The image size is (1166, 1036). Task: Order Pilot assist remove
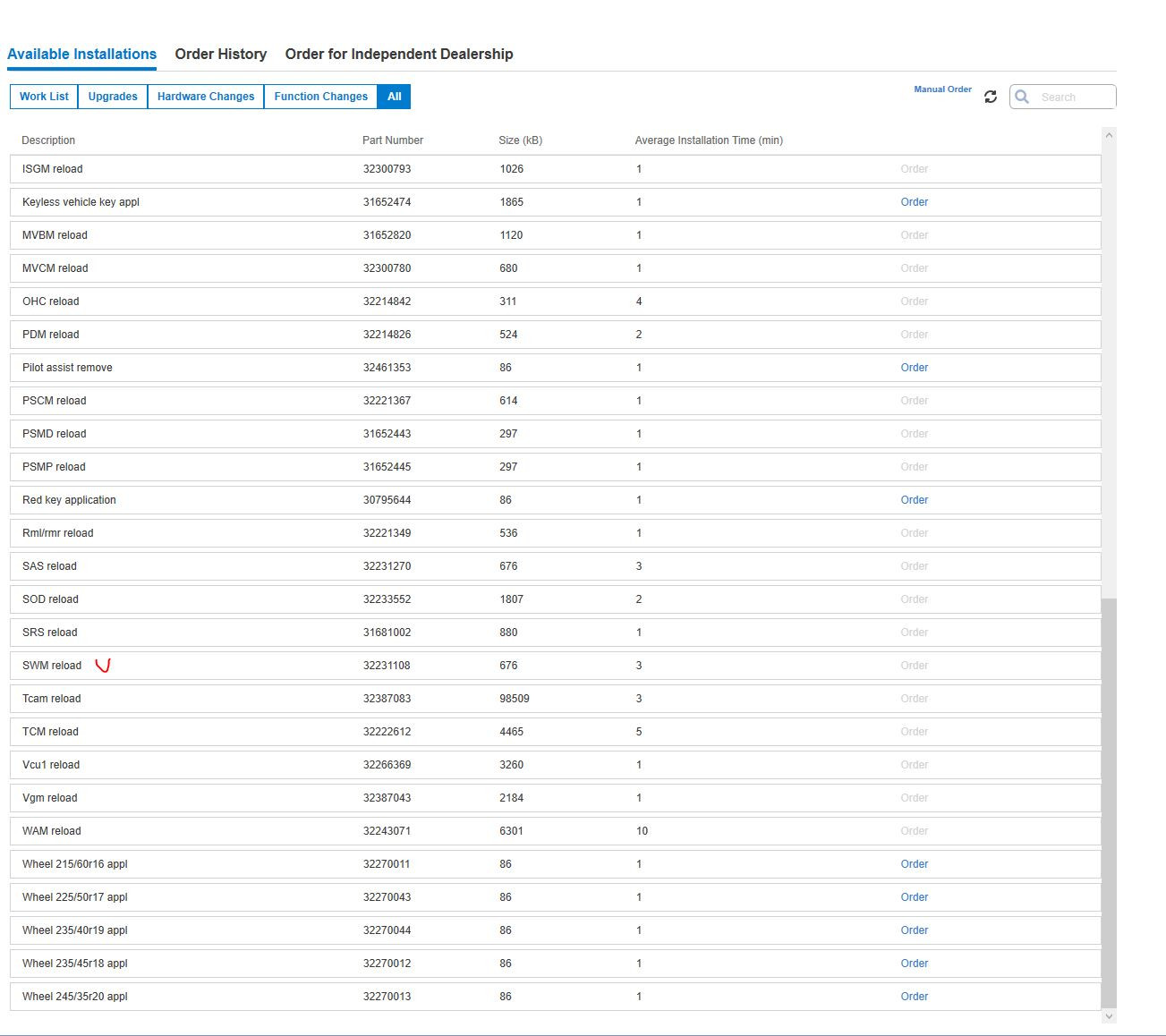pyautogui.click(x=914, y=368)
